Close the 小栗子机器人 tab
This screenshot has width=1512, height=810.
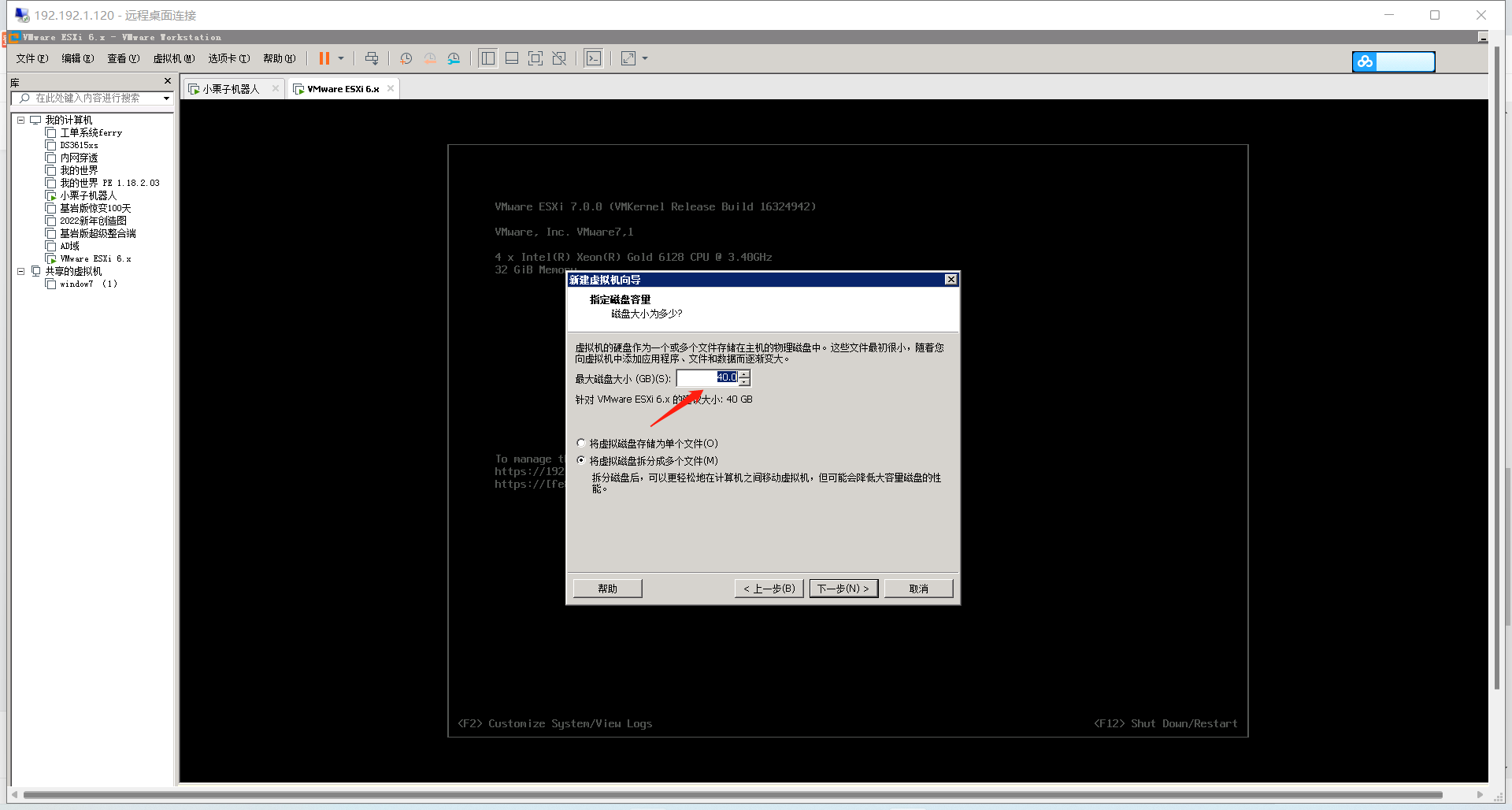coord(276,88)
